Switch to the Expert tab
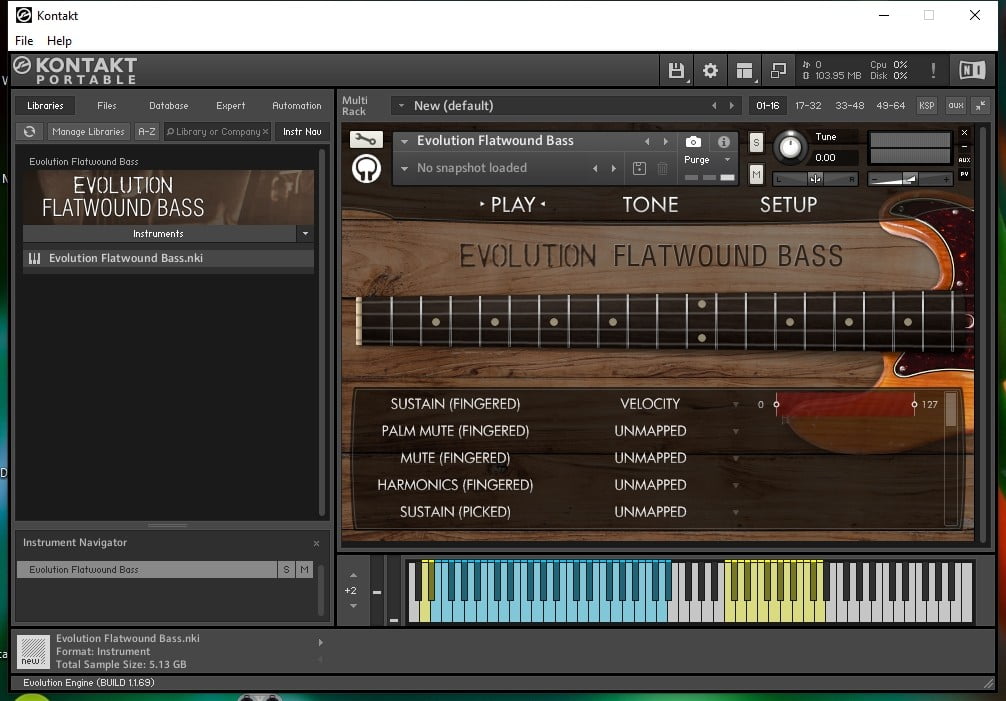The image size is (1006, 701). pyautogui.click(x=230, y=106)
